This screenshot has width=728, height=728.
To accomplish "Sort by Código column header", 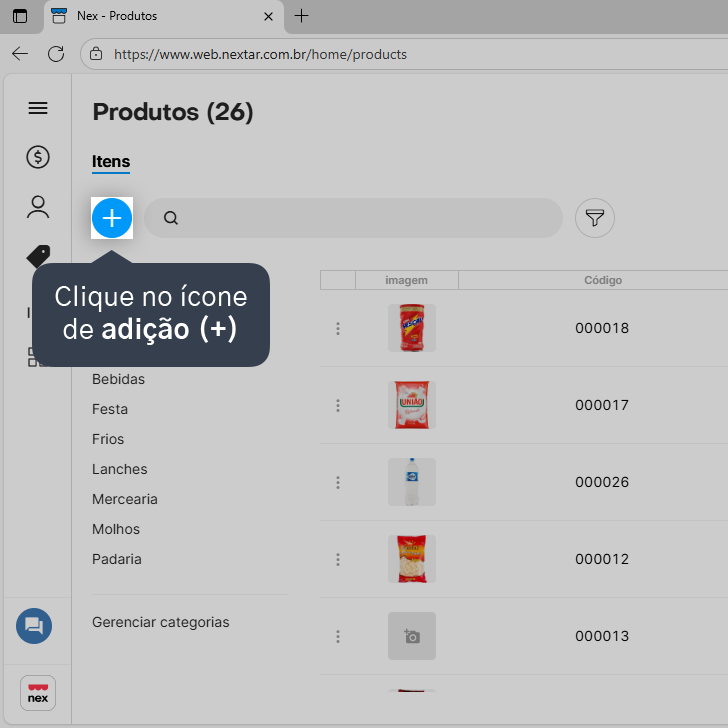I will (x=603, y=280).
